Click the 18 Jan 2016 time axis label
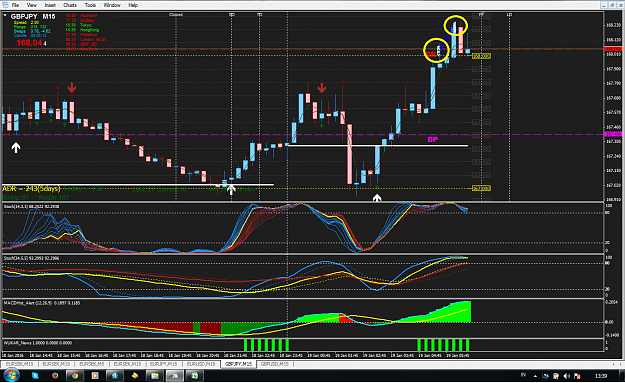Image resolution: width=625 pixels, height=383 pixels. point(13,355)
